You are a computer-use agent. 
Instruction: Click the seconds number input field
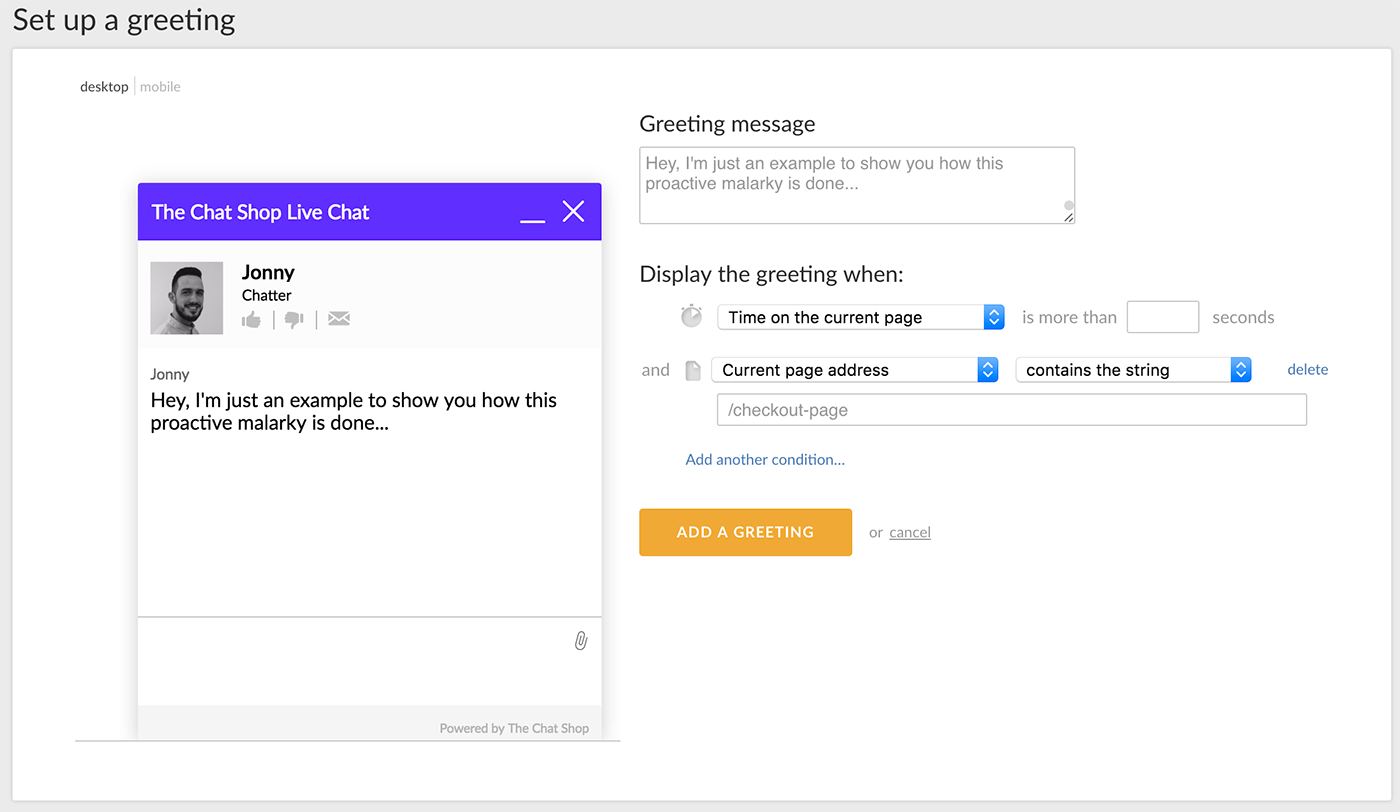(1163, 317)
